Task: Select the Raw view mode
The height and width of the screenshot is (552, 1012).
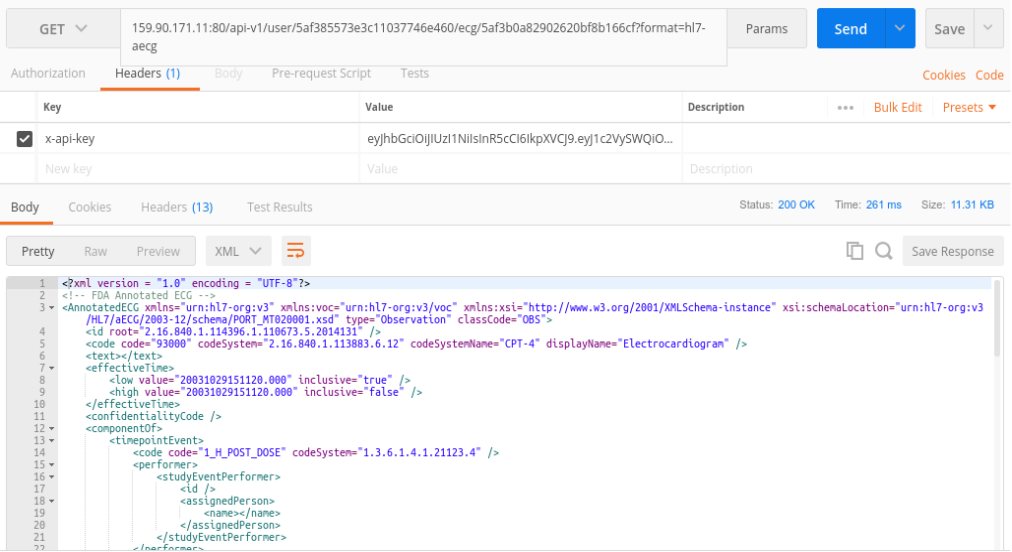Action: 96,252
